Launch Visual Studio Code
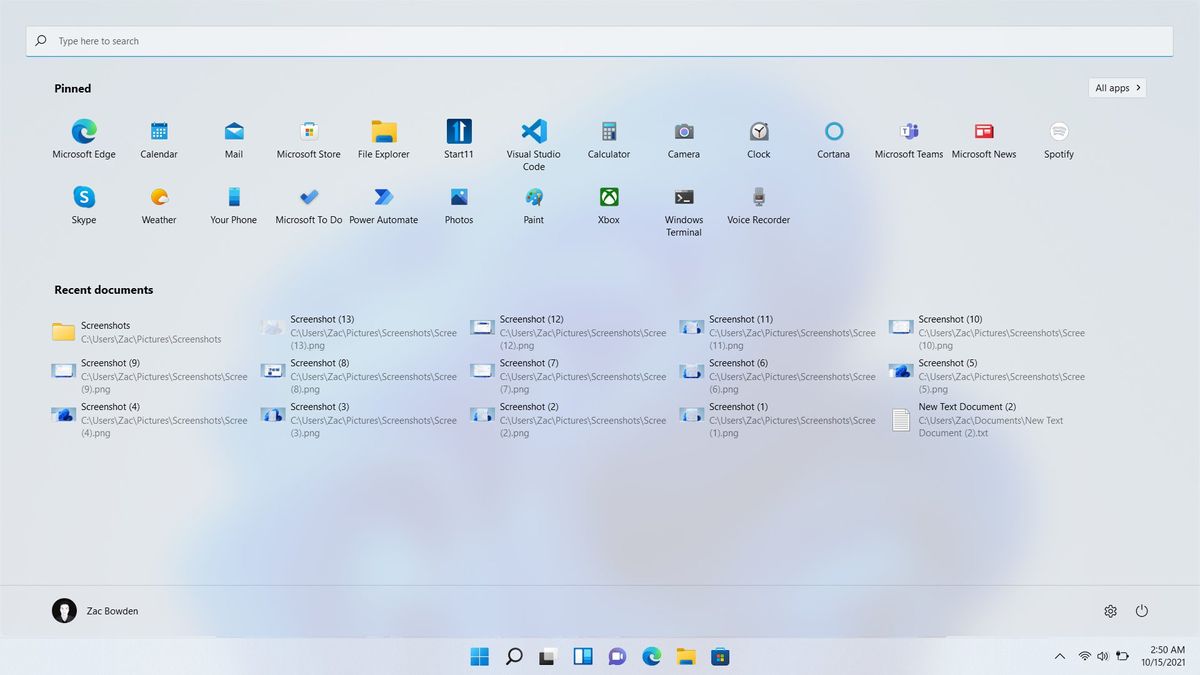 (533, 133)
